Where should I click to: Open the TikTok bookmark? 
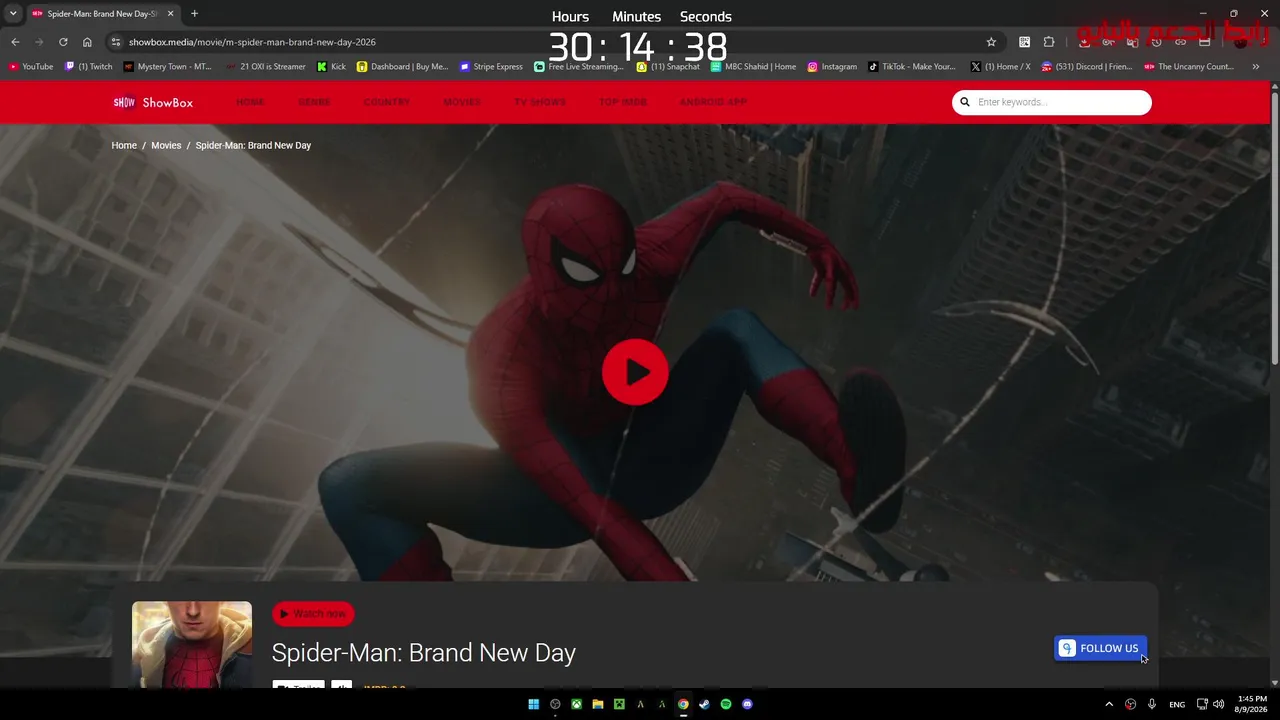pos(912,67)
